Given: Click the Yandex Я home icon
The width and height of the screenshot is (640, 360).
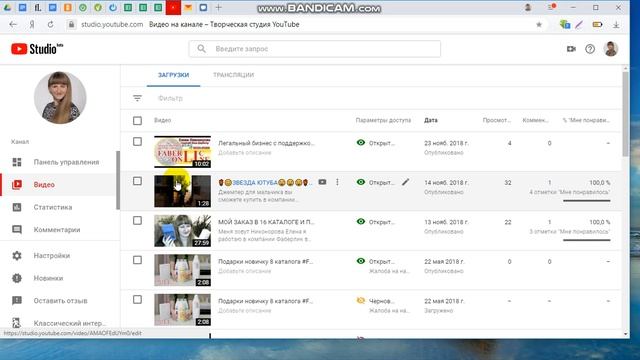Looking at the screenshot, I should (x=32, y=24).
